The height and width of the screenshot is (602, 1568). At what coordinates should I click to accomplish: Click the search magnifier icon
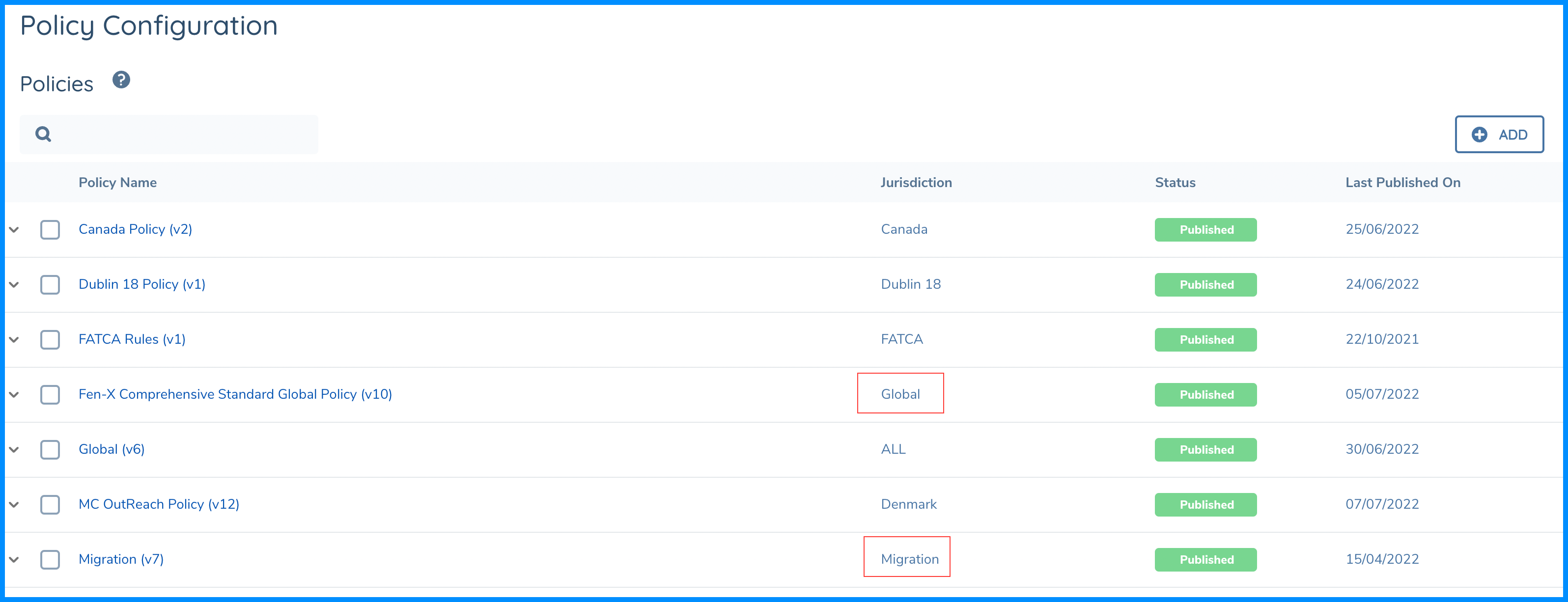pyautogui.click(x=43, y=134)
